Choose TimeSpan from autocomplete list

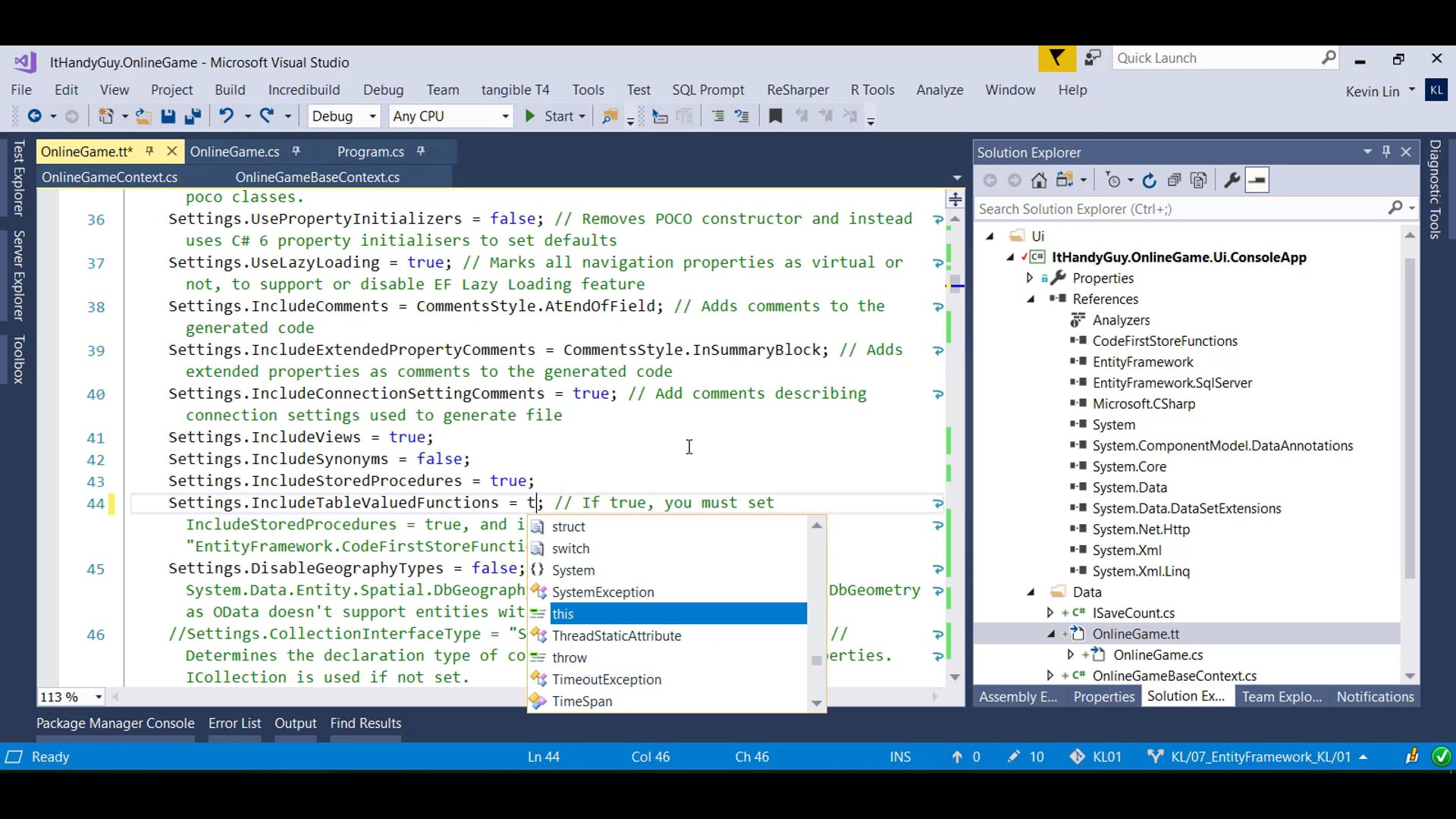pos(582,701)
